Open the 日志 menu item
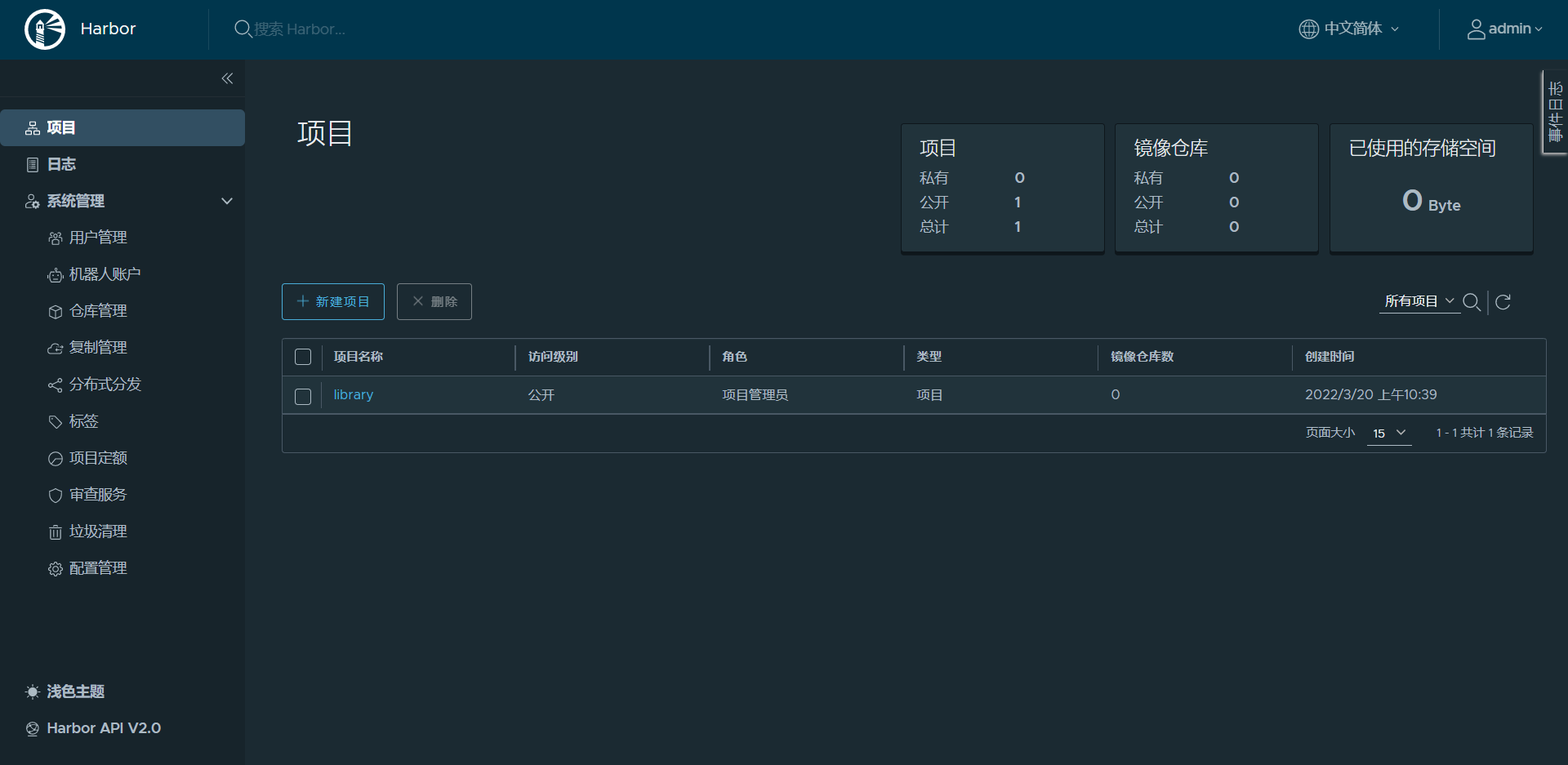The image size is (1568, 765). point(60,164)
